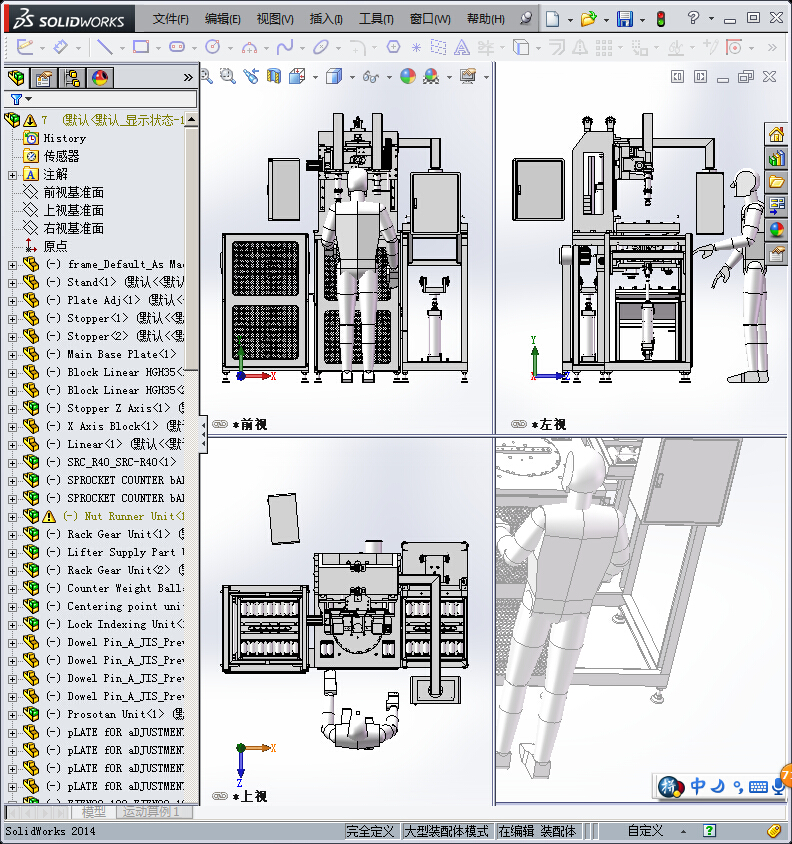Open the DisplayManager tab

(x=100, y=78)
